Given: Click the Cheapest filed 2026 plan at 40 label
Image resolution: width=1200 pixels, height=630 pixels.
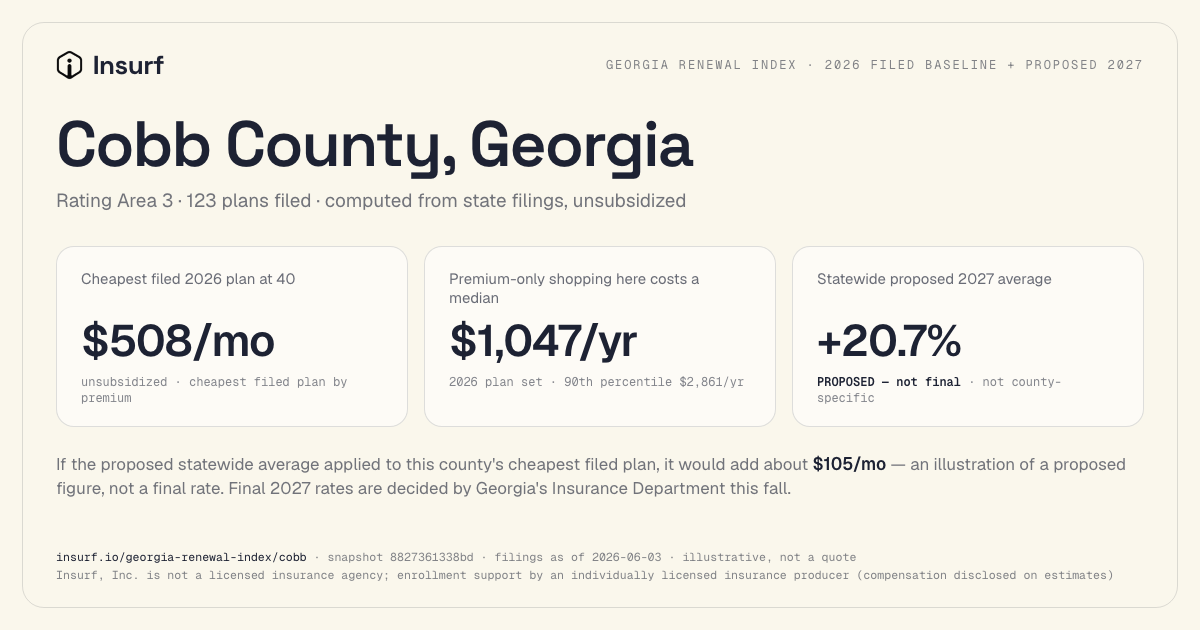Looking at the screenshot, I should coord(188,279).
